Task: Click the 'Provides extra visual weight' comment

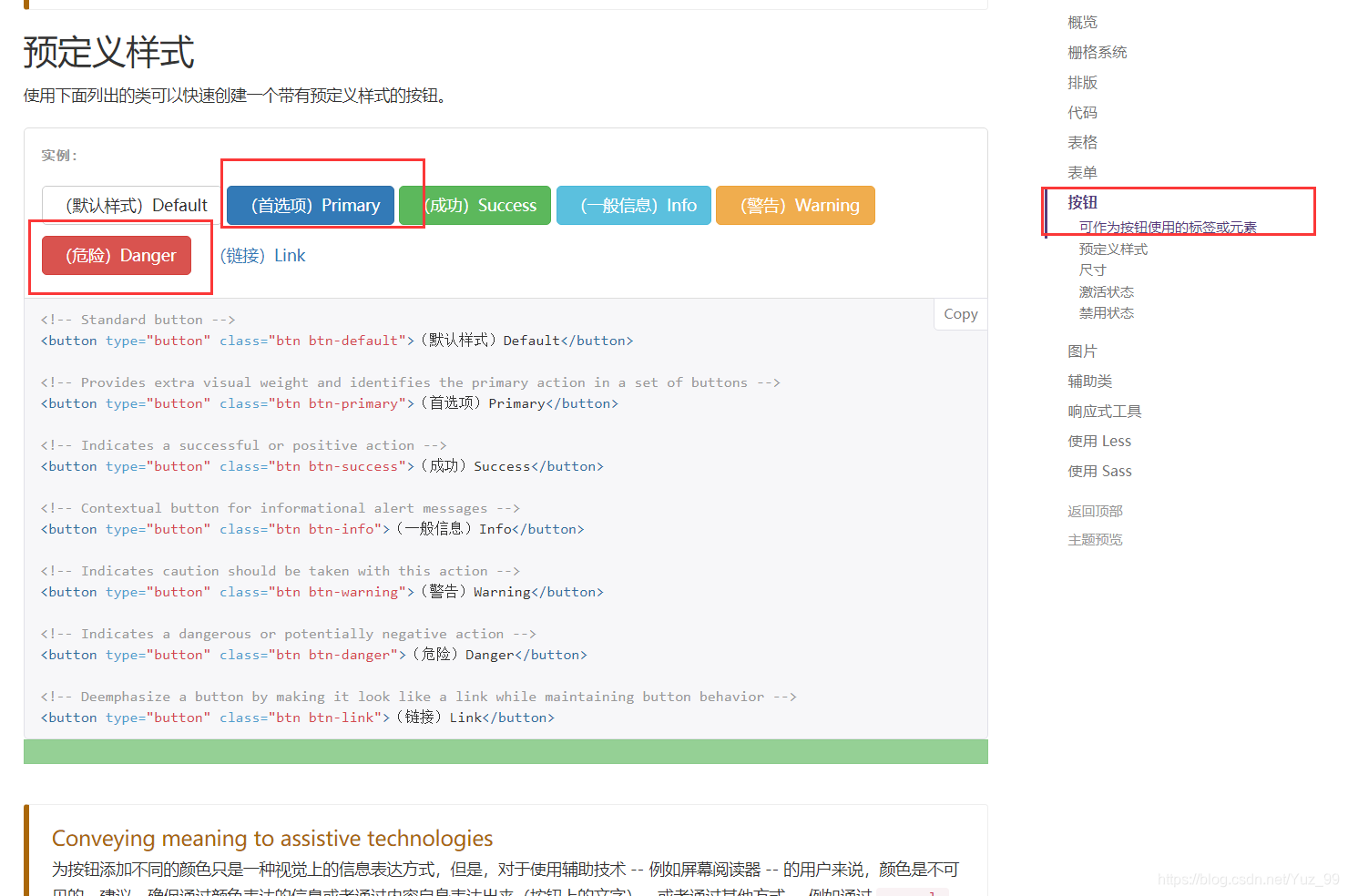Action: (x=410, y=382)
